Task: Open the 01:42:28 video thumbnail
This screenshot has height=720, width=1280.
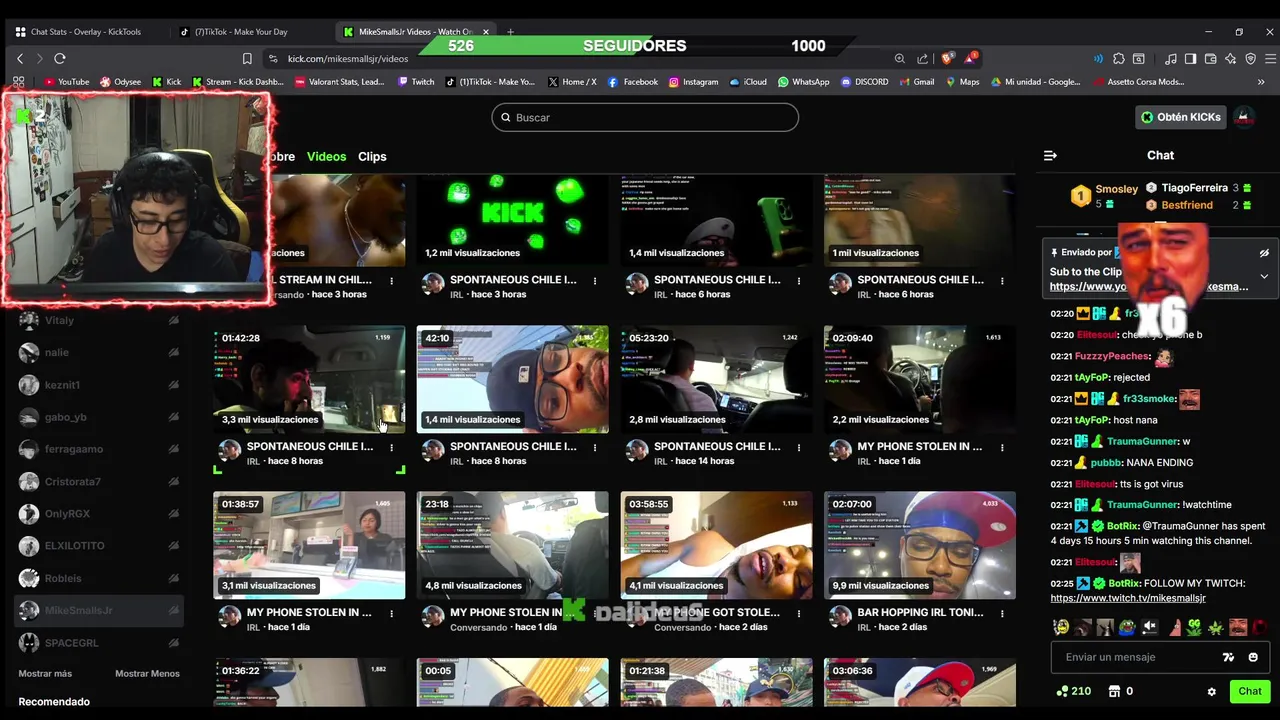Action: click(x=309, y=379)
